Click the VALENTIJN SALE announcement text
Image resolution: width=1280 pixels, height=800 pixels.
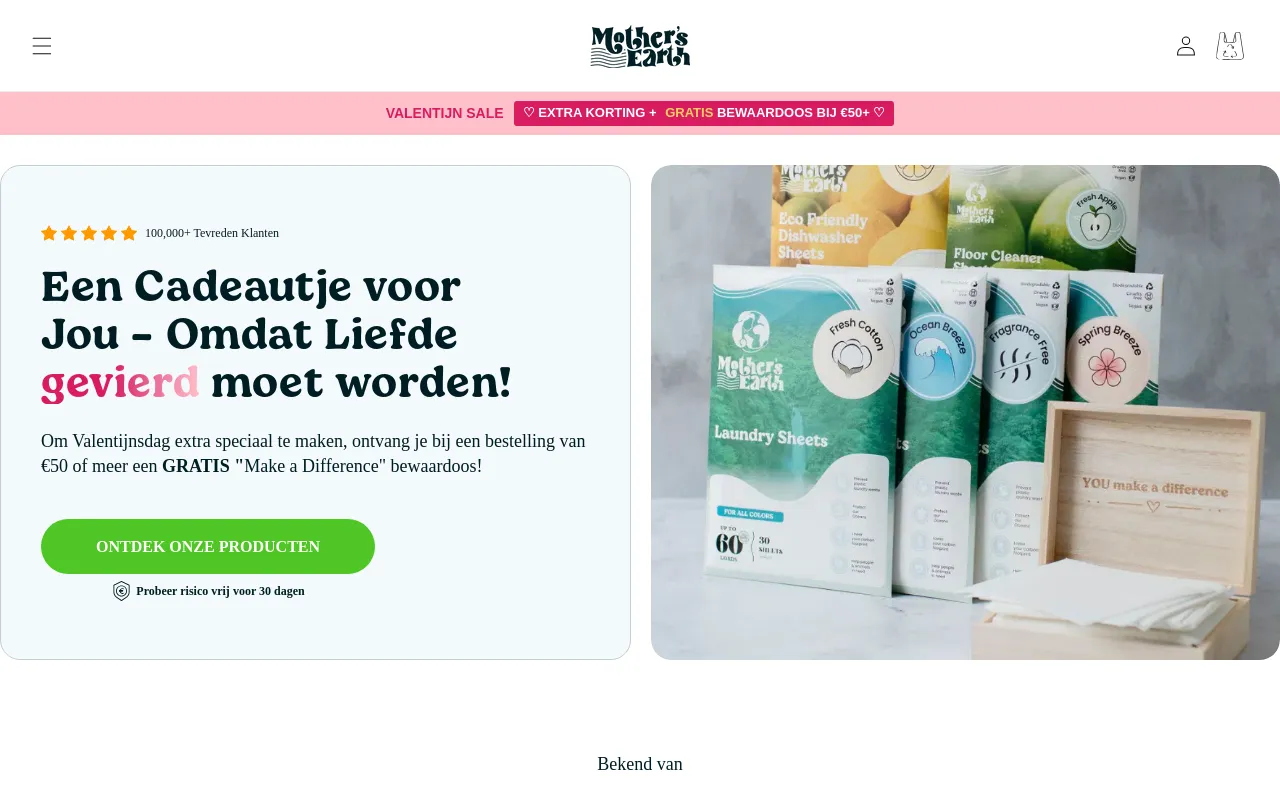tap(444, 113)
